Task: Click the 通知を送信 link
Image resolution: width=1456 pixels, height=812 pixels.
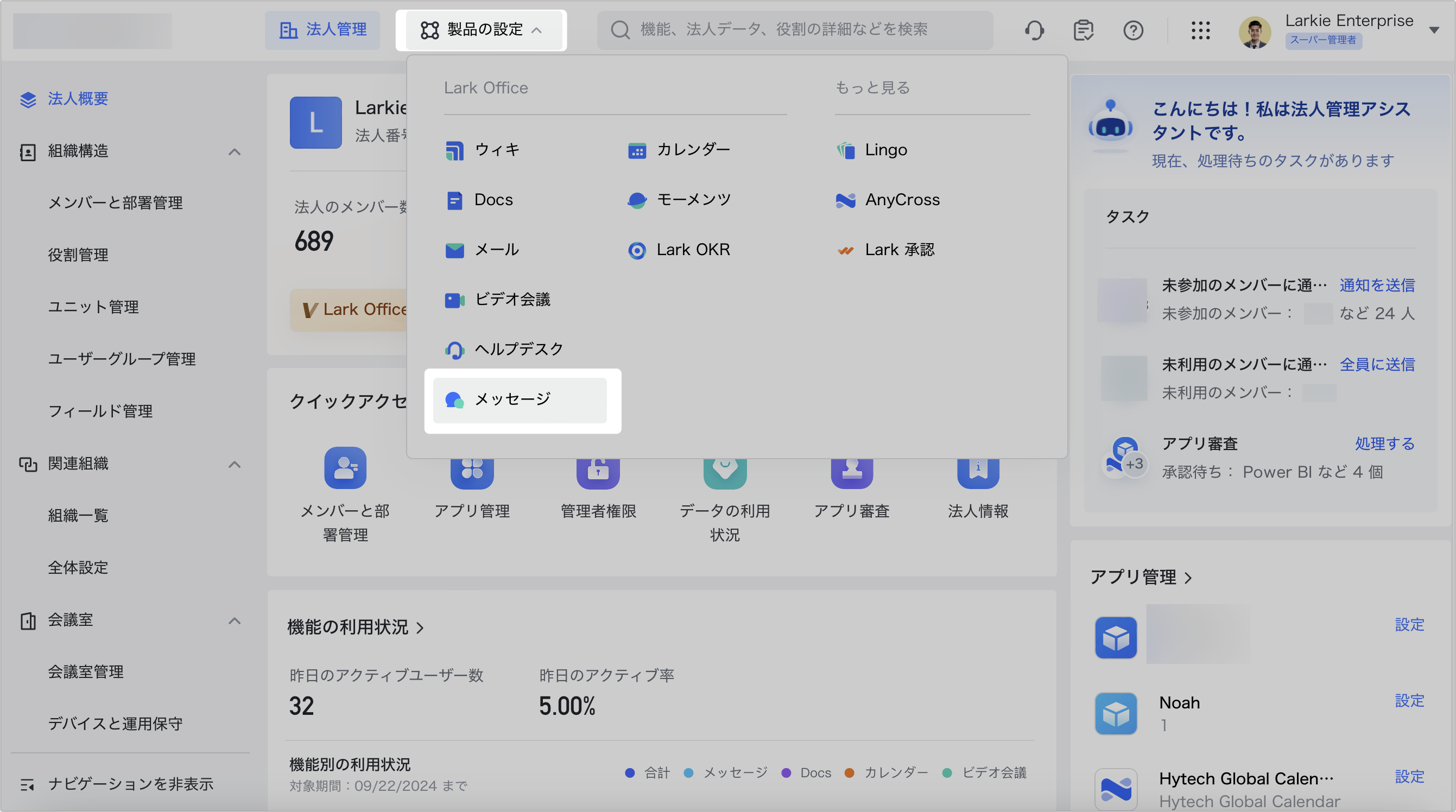Action: pyautogui.click(x=1377, y=285)
